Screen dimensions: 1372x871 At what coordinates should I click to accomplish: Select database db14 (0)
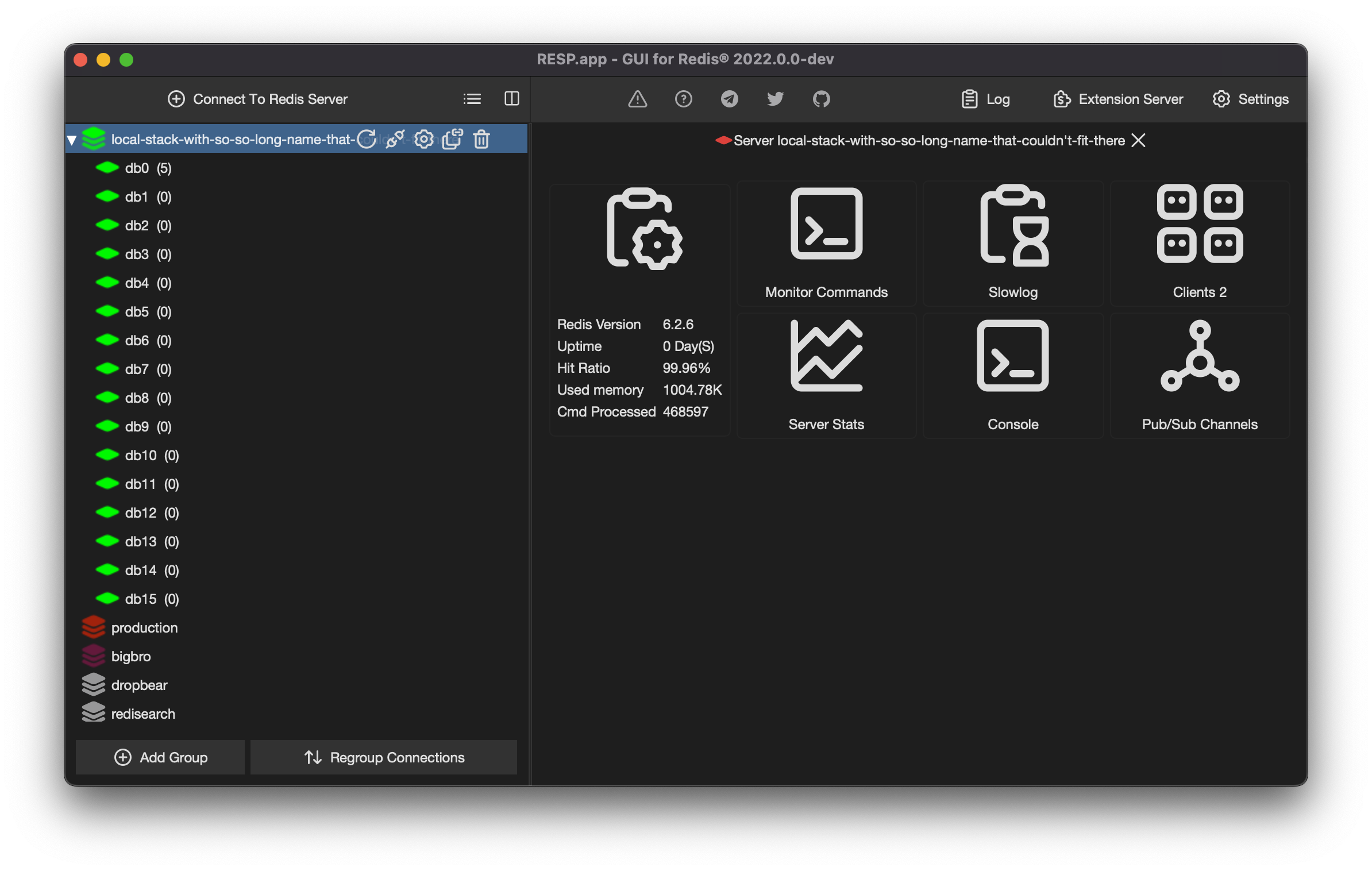coord(296,570)
